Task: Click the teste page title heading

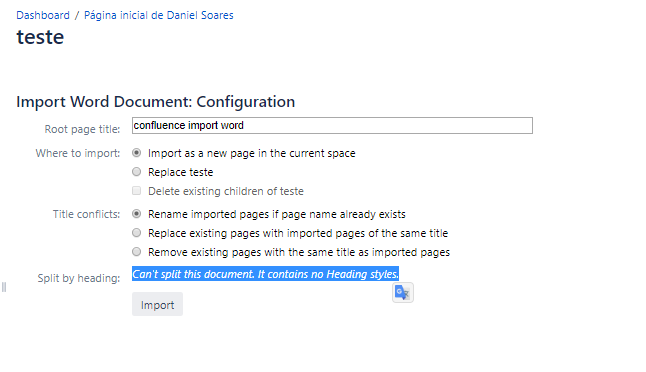Action: coord(40,37)
